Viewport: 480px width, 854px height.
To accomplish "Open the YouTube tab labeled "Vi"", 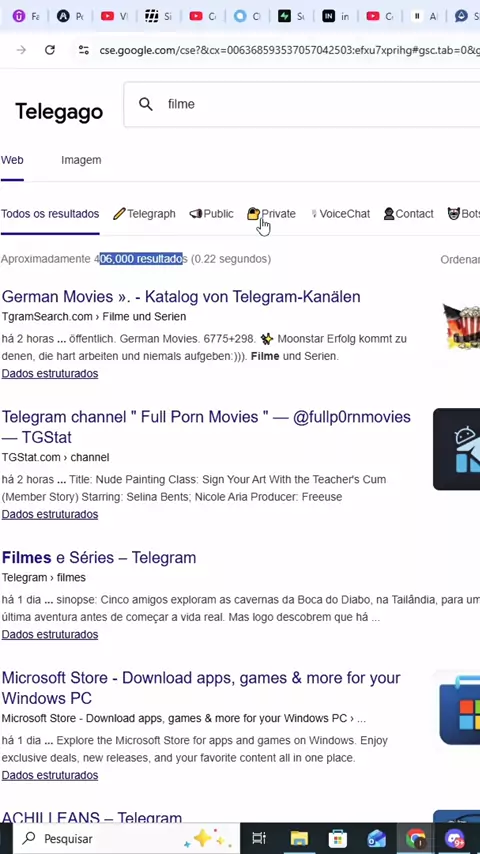I will click(x=114, y=16).
